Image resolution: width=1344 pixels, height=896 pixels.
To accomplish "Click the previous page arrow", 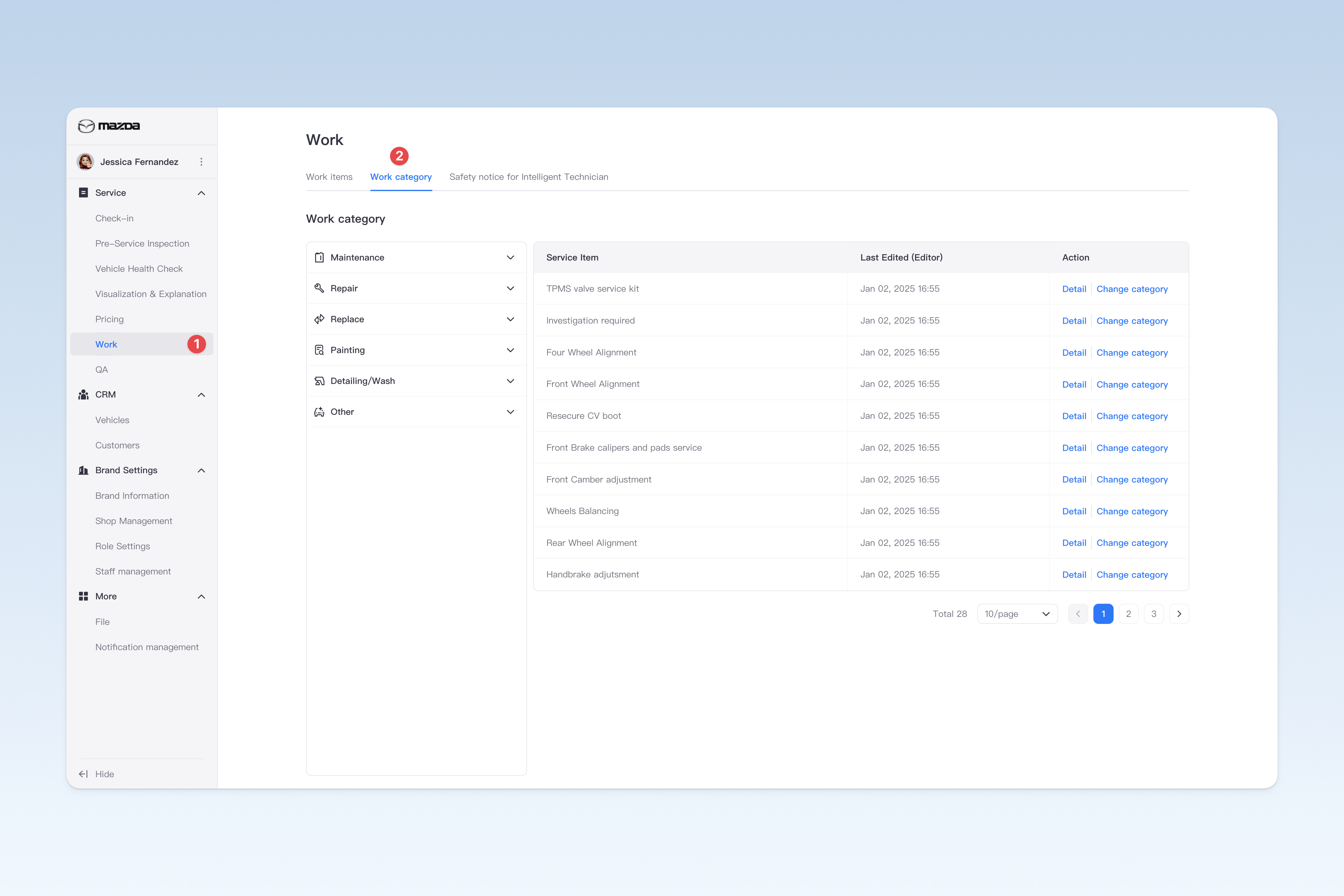I will (x=1078, y=614).
